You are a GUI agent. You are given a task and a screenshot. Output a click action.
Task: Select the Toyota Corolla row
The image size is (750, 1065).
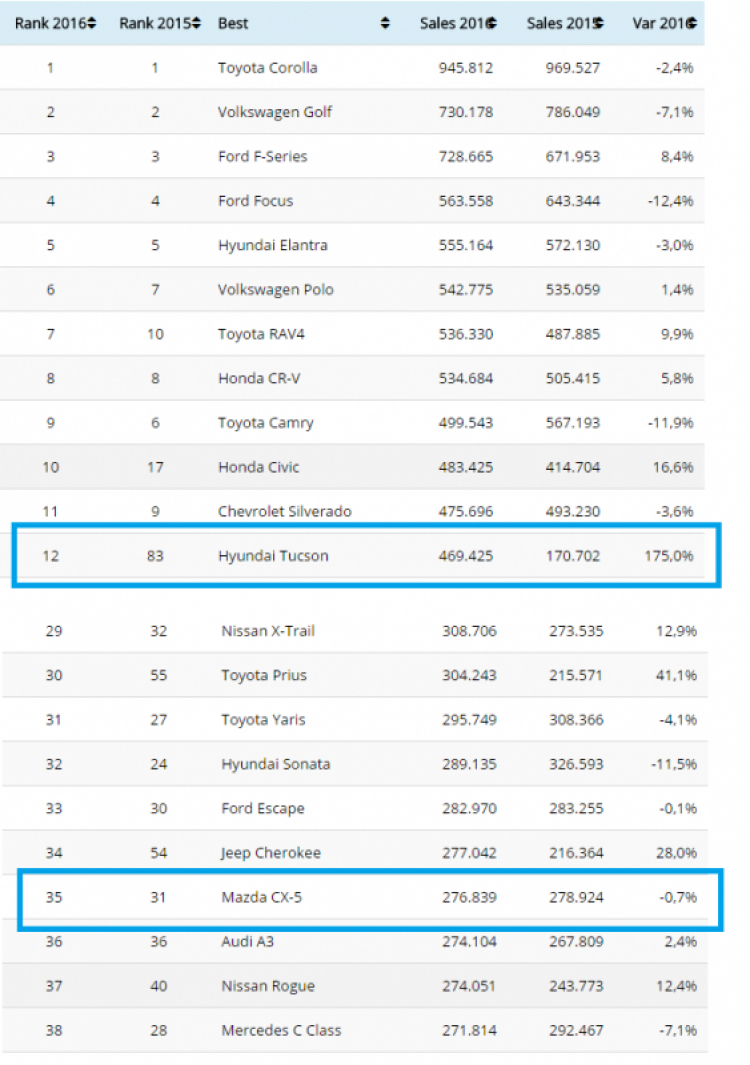pos(352,68)
